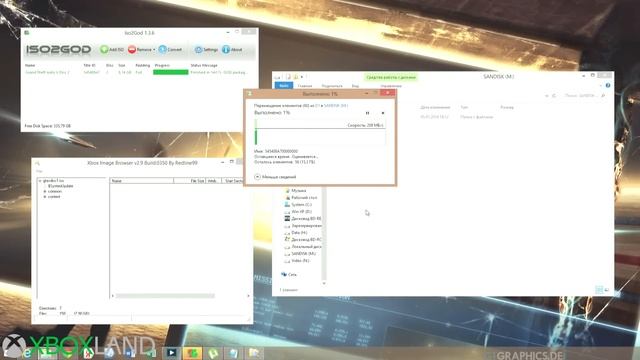
Task: Open the Remove dropdown arrow in Iso2God
Action: click(154, 50)
